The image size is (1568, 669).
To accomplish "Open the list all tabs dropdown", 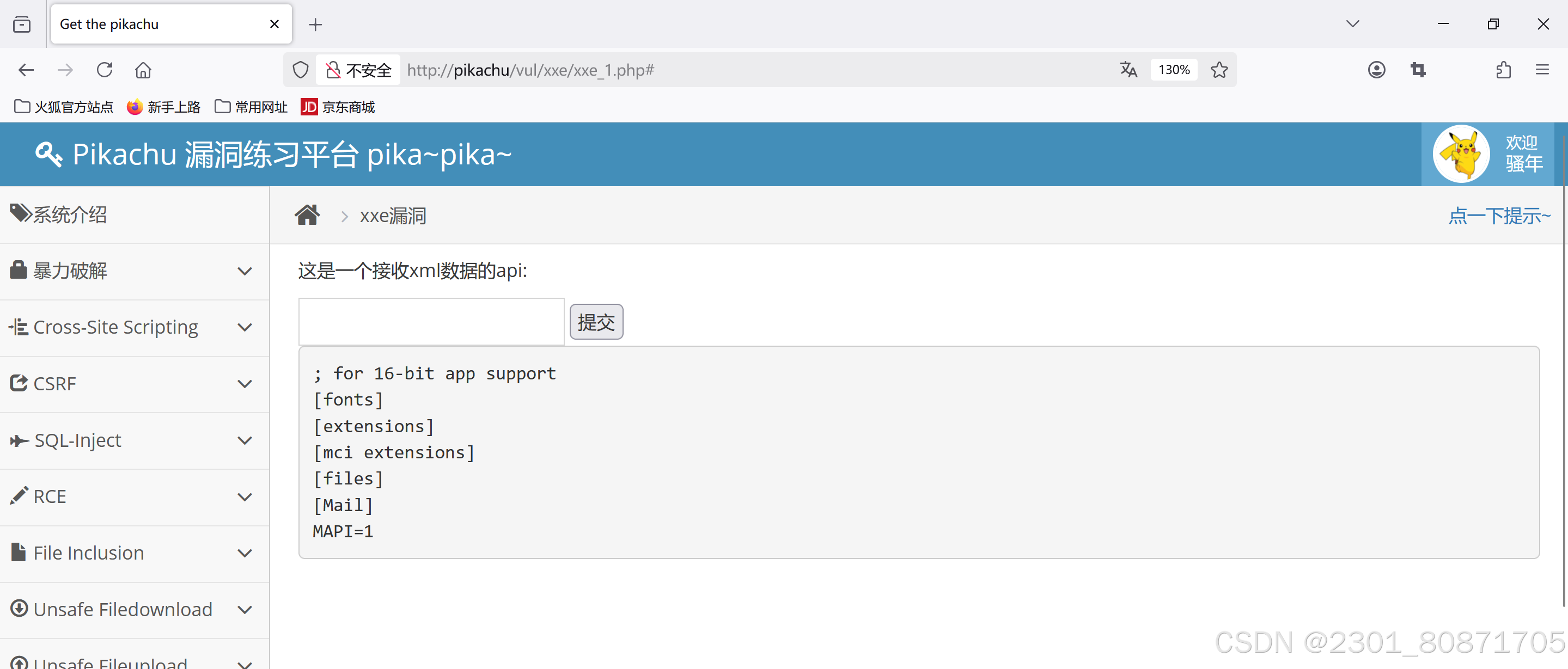I will tap(1352, 24).
